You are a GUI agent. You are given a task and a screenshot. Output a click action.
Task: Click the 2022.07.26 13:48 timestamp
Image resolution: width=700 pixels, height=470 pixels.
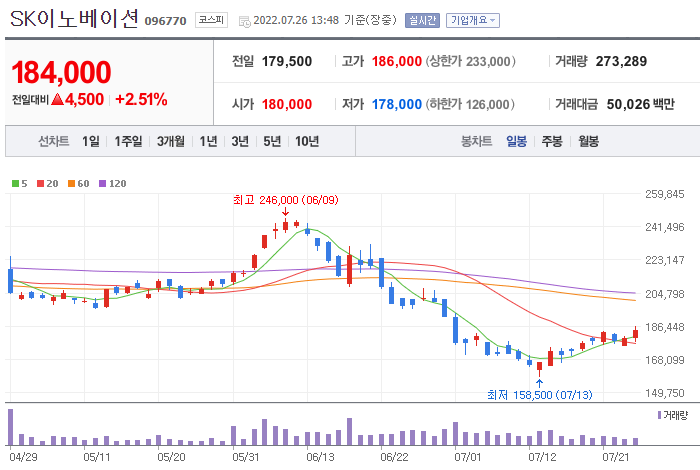coord(296,20)
